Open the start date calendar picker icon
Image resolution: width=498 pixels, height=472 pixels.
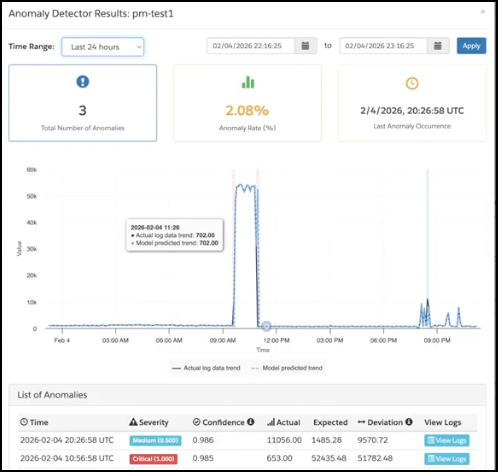(x=305, y=46)
